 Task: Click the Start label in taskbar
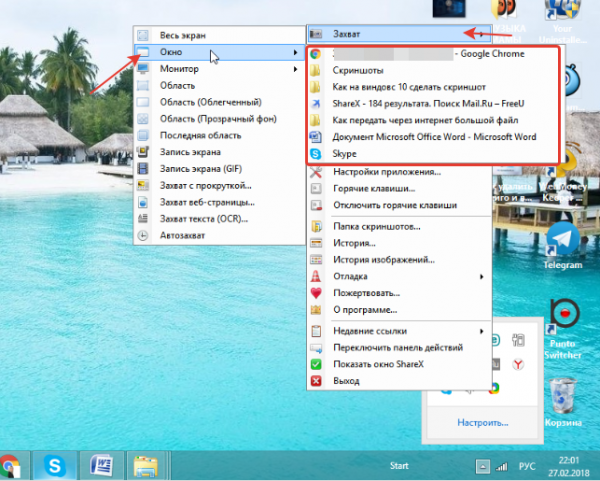pyautogui.click(x=399, y=466)
